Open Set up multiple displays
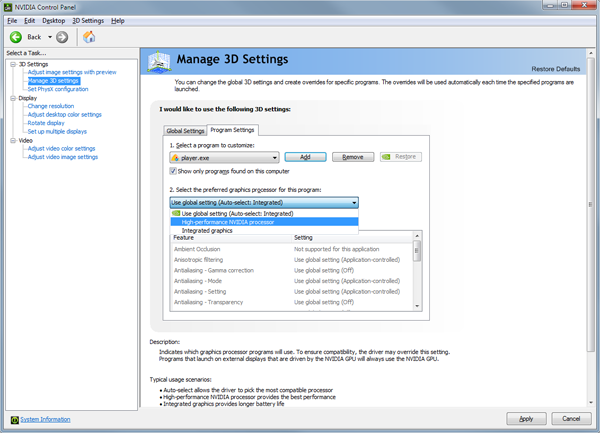This screenshot has height=433, width=600. click(x=57, y=131)
